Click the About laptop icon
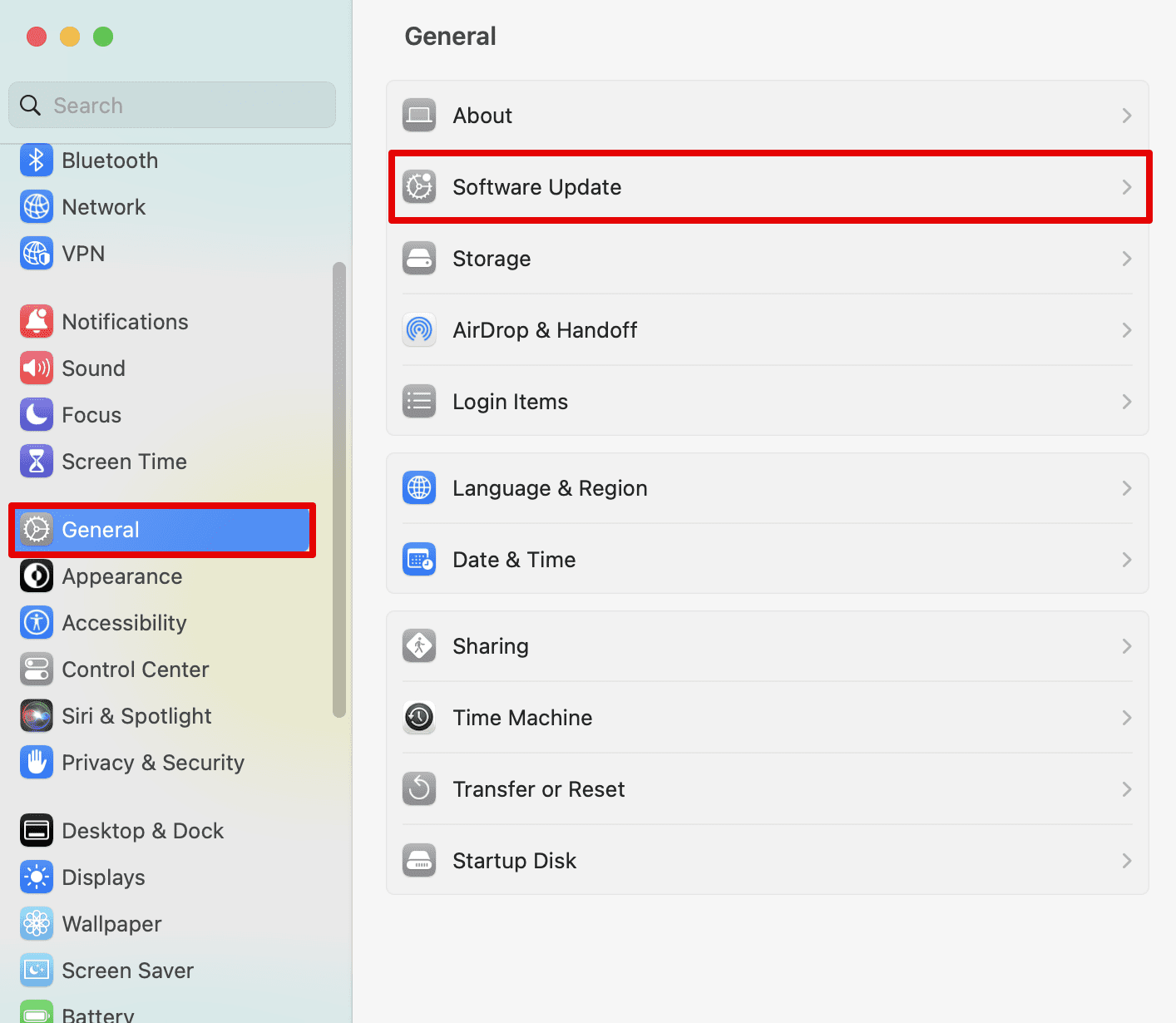This screenshot has width=1176, height=1023. point(419,116)
